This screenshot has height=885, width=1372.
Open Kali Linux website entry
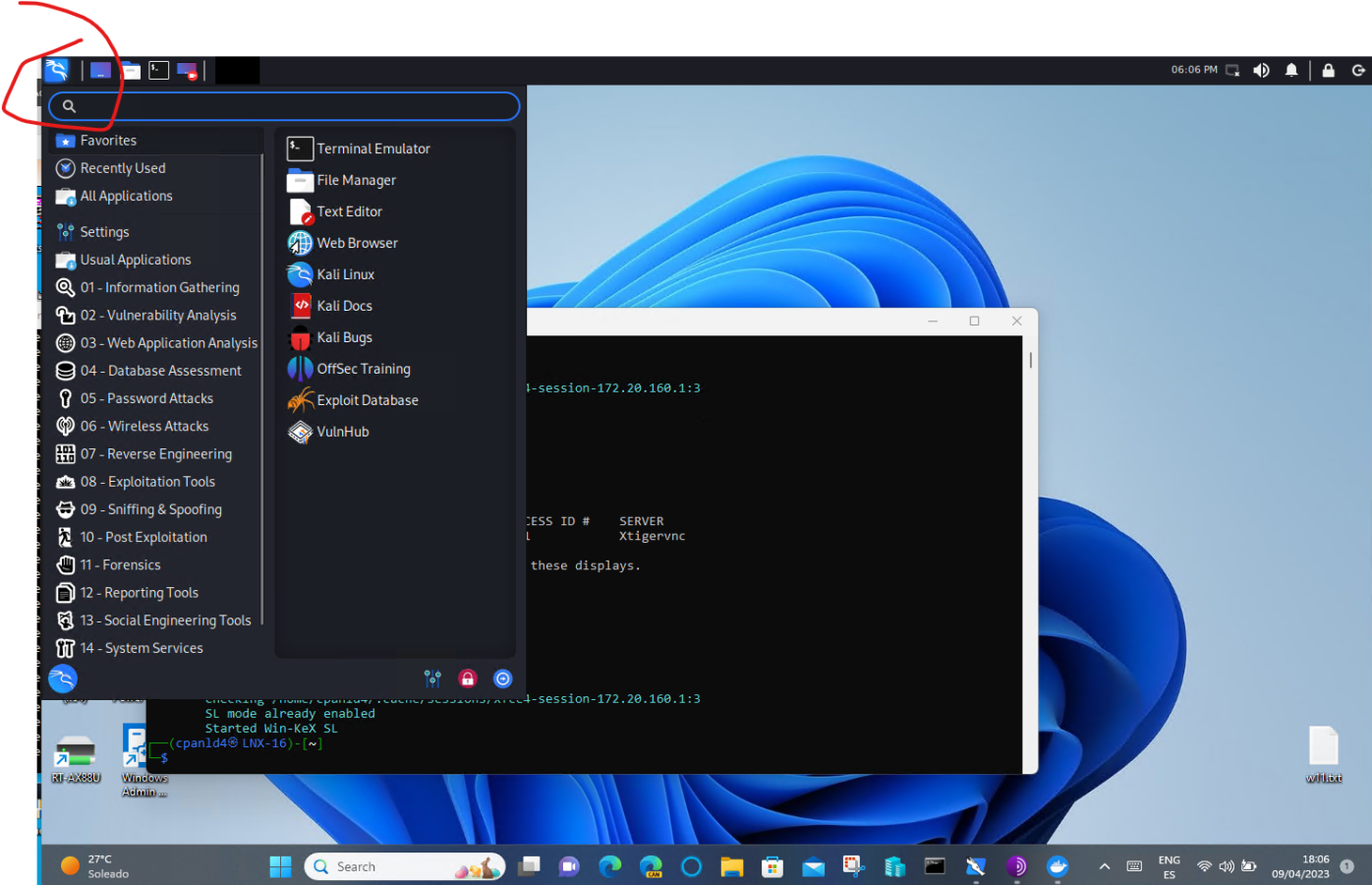click(x=395, y=274)
